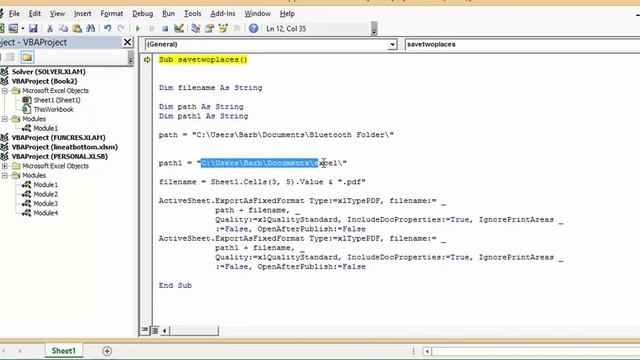
Task: Select VBAProject (FUNCRES.XLAM)
Action: coord(58,138)
